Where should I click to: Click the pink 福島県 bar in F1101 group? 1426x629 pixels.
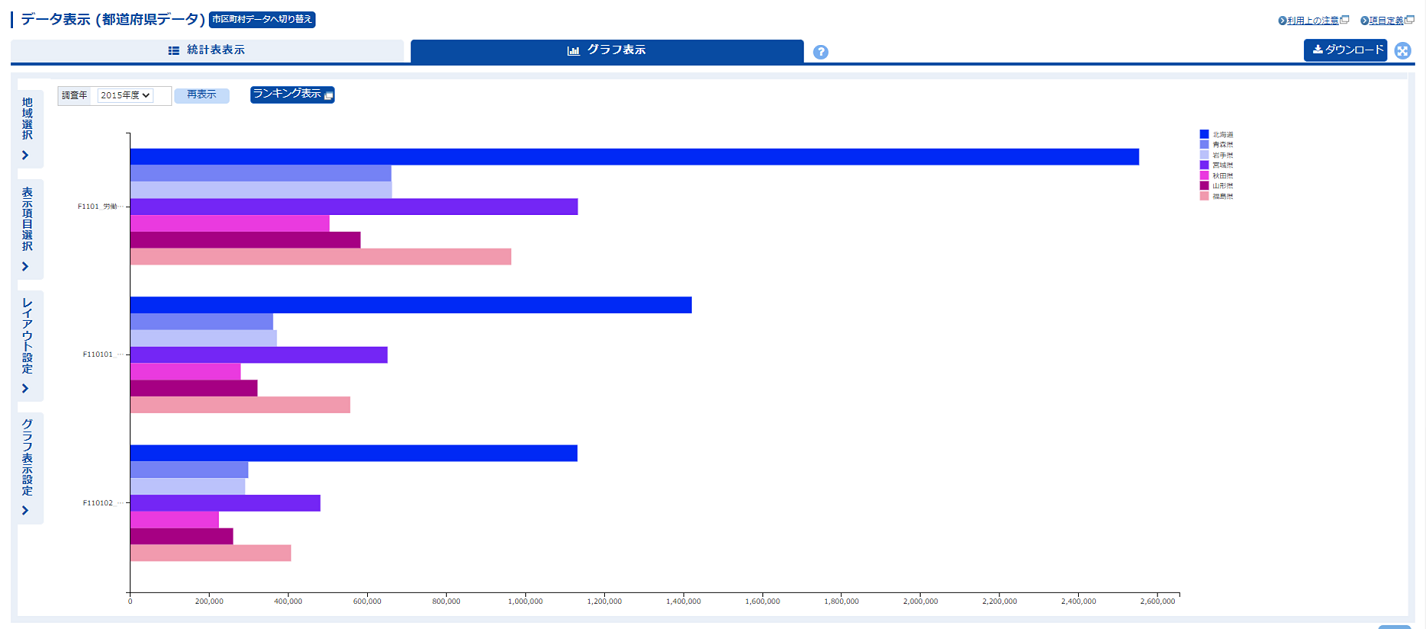[320, 257]
